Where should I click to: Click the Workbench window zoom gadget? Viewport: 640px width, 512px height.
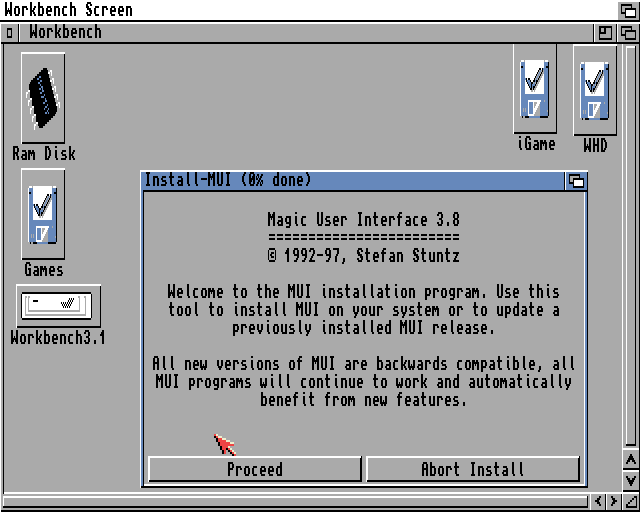click(x=606, y=32)
